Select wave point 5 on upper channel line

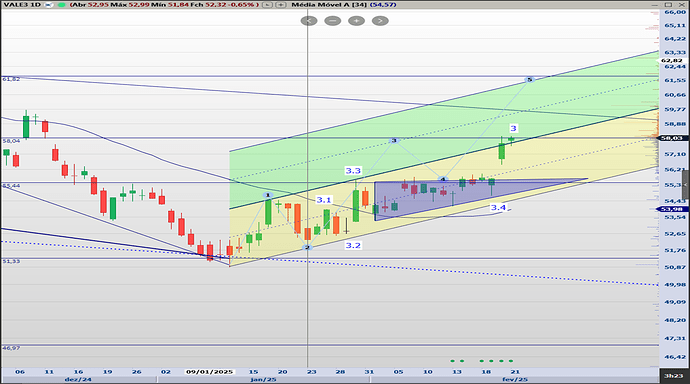[530, 80]
